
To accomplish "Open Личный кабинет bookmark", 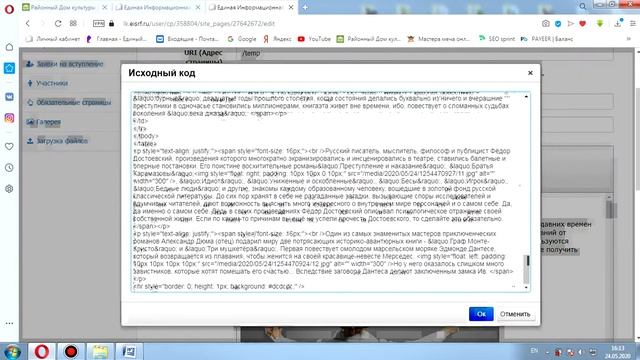I will (x=53, y=39).
